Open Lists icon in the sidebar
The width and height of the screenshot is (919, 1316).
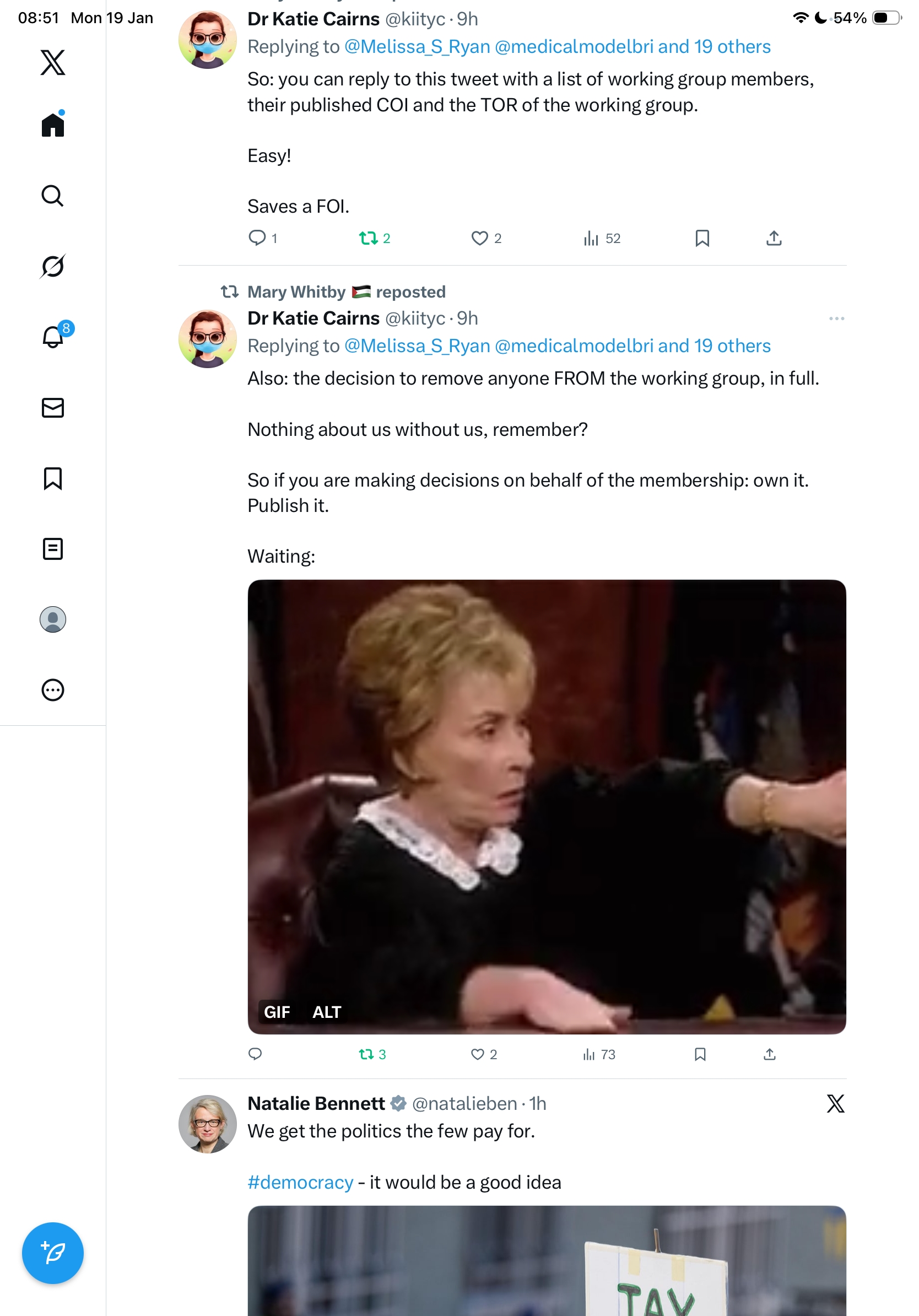pyautogui.click(x=53, y=548)
